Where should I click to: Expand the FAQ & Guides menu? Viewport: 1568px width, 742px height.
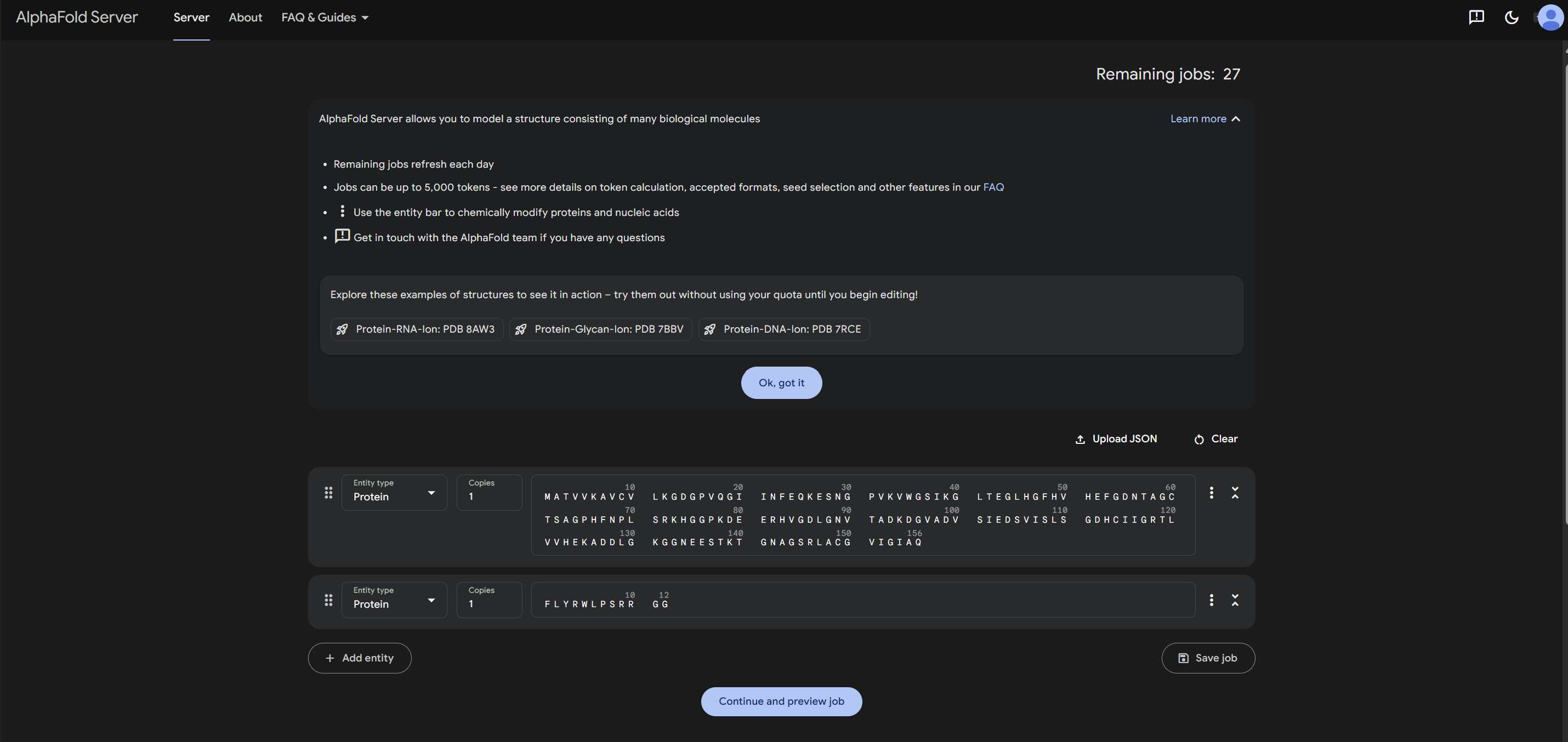click(x=325, y=17)
